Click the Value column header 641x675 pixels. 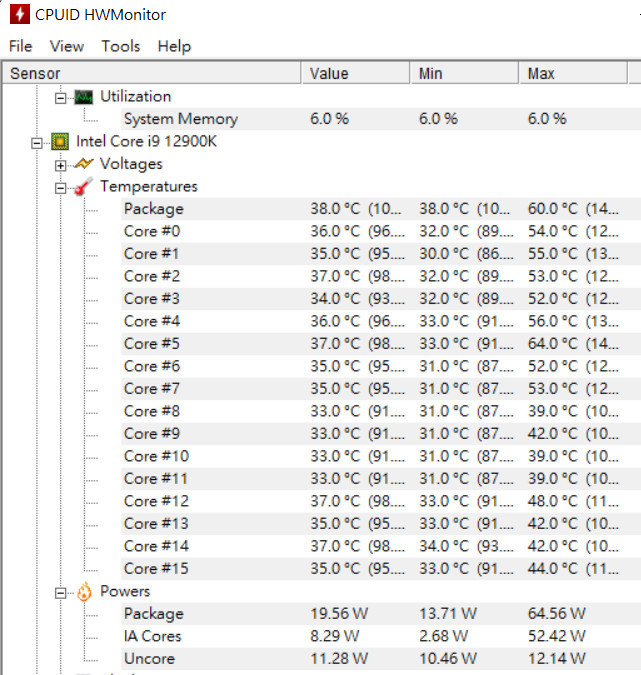pos(356,73)
